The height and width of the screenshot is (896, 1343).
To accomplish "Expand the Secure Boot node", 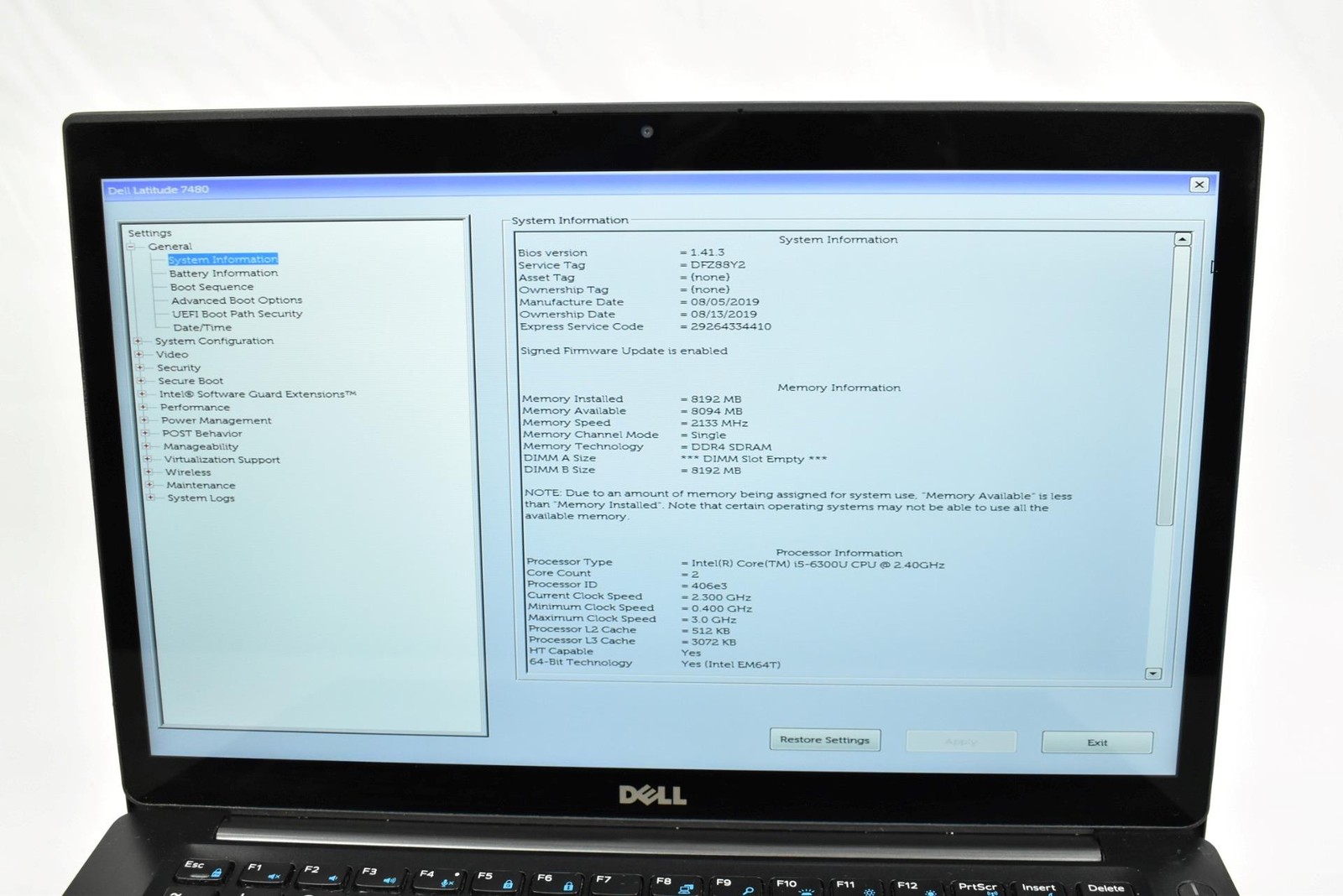I will tap(141, 381).
